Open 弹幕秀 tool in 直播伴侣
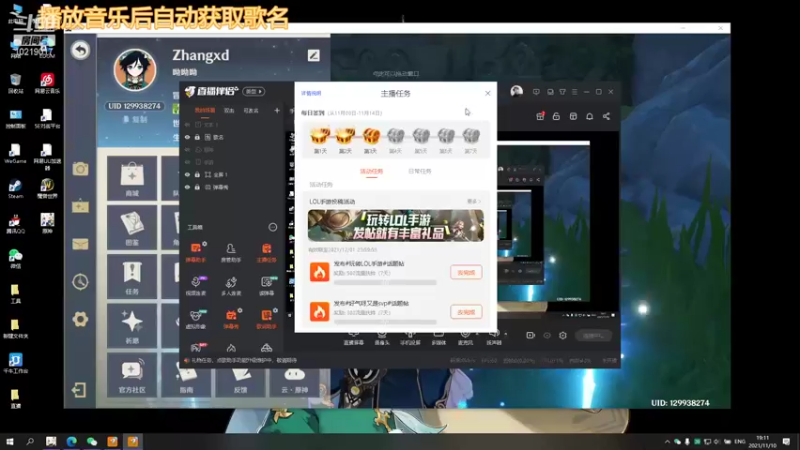 (231, 318)
